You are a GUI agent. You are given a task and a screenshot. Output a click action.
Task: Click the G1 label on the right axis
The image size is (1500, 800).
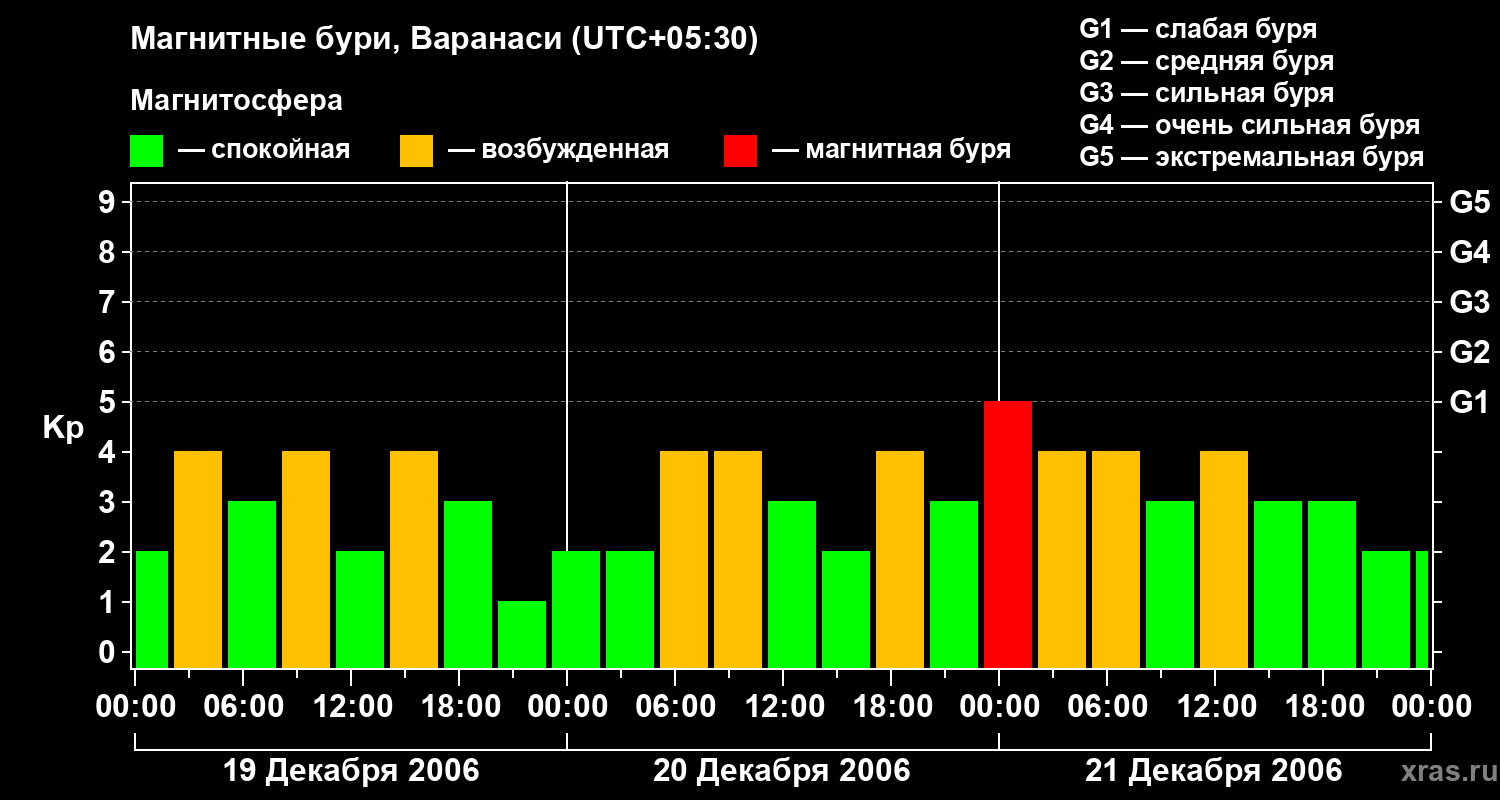tap(1469, 402)
